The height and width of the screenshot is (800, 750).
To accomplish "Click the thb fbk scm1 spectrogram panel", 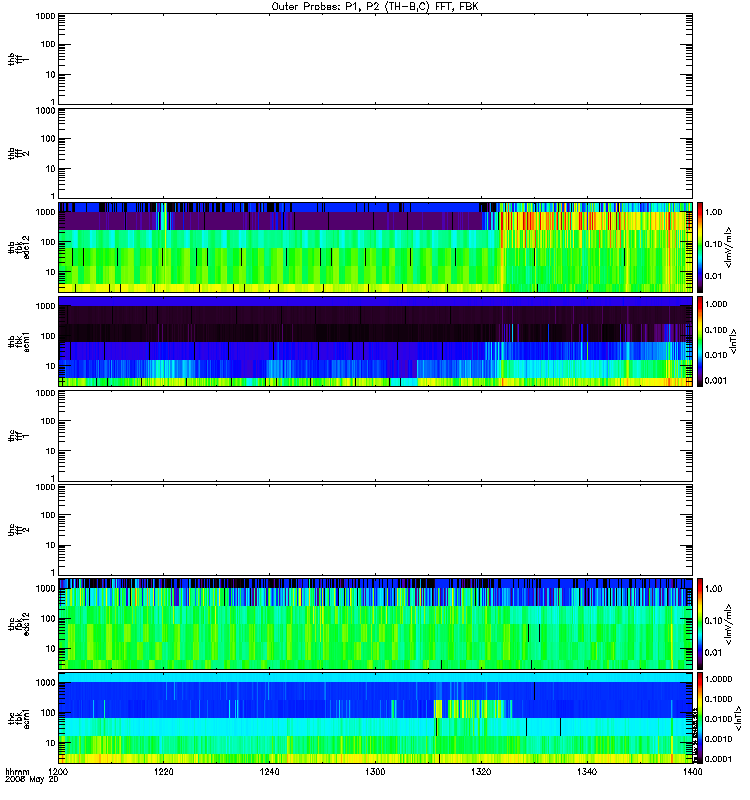I will (376, 341).
